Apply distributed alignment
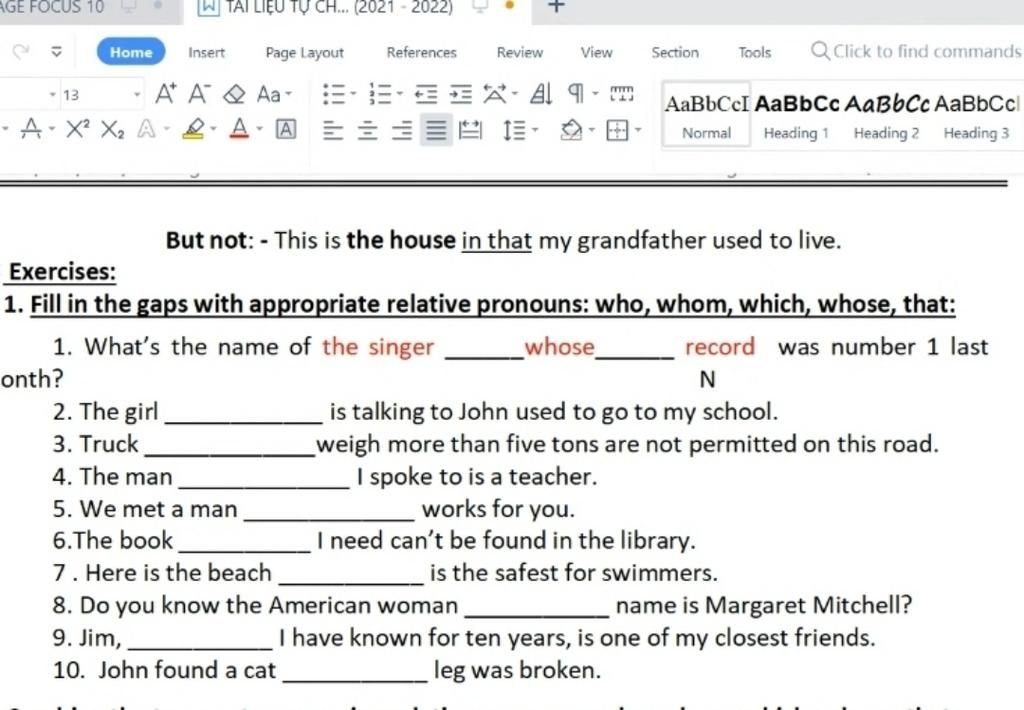Image resolution: width=1024 pixels, height=710 pixels. (470, 130)
